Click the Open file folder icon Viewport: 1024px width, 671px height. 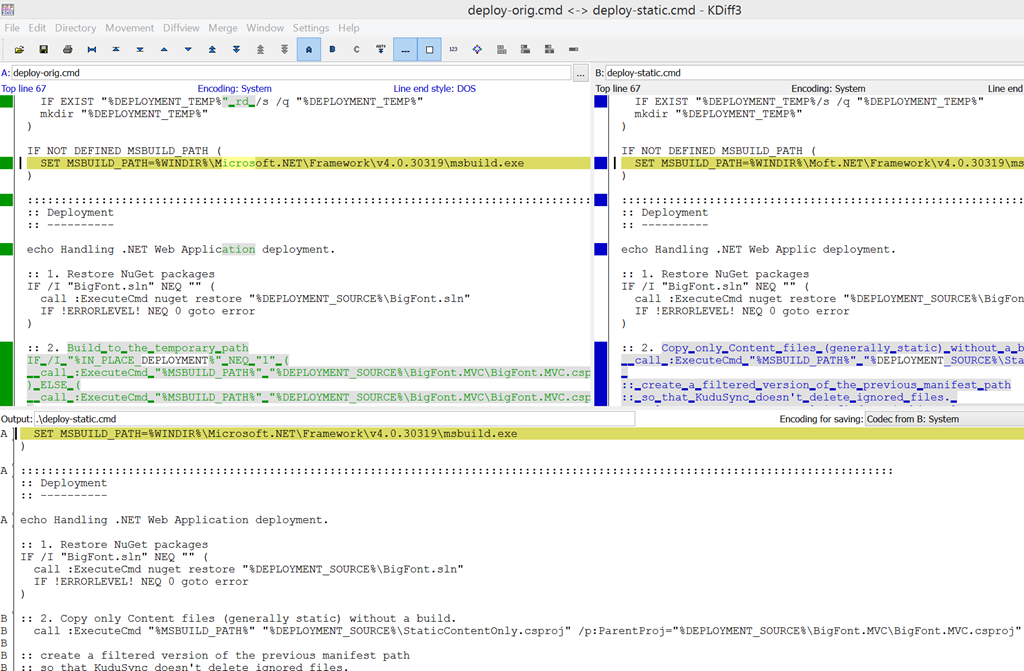click(20, 49)
